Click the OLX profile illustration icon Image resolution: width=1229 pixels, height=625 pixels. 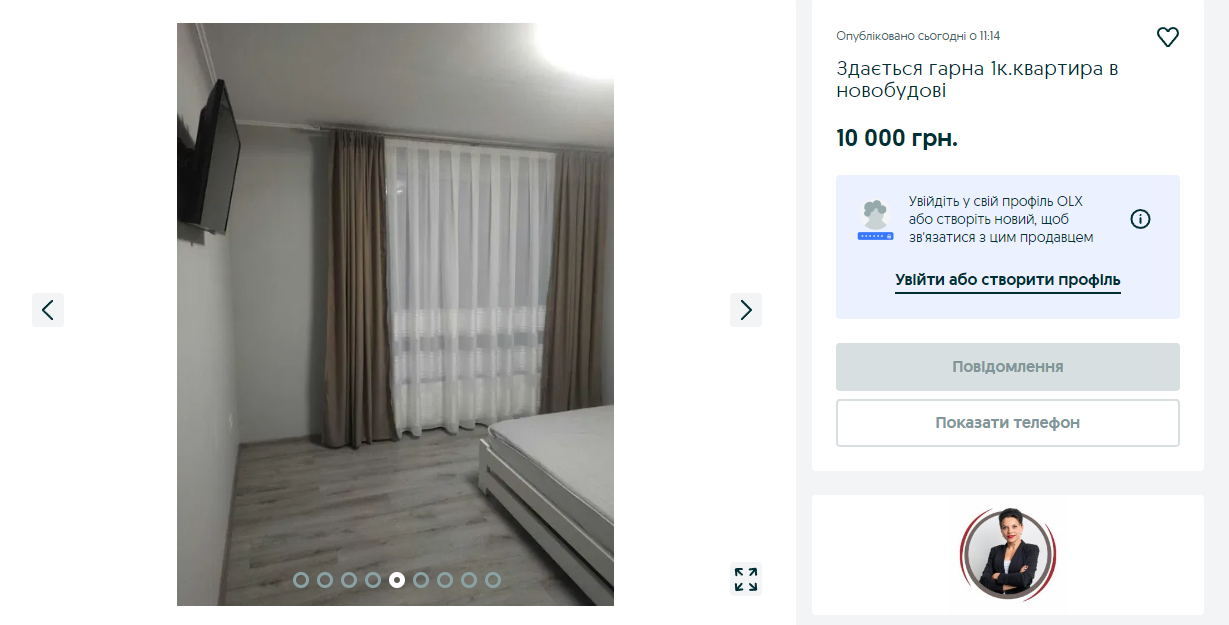(874, 220)
